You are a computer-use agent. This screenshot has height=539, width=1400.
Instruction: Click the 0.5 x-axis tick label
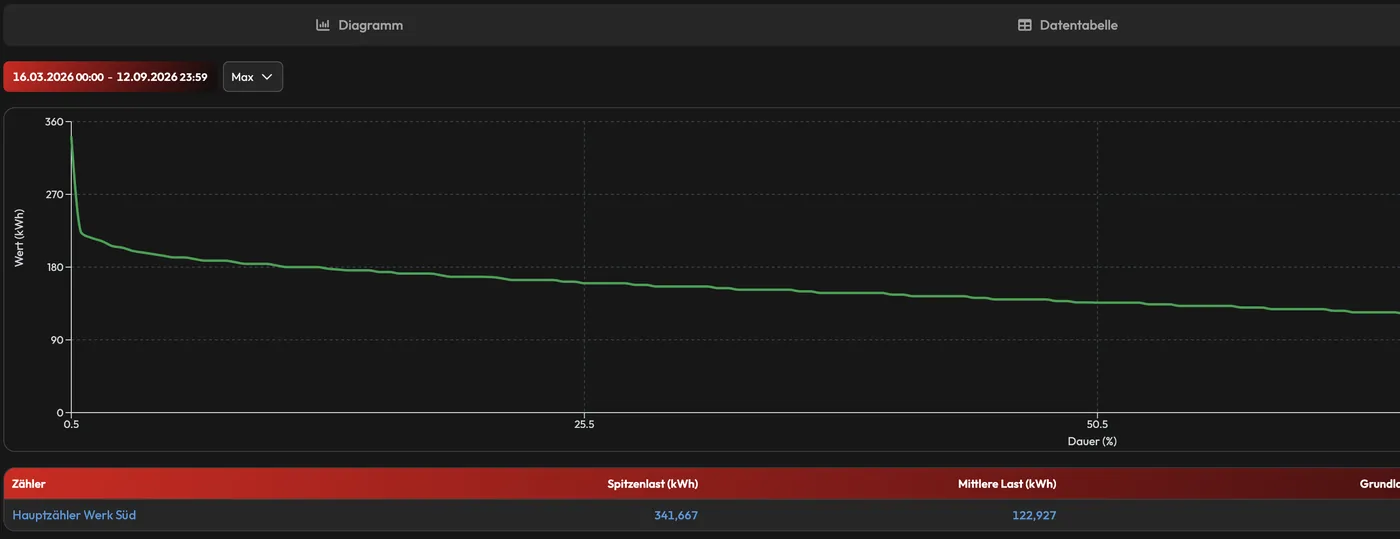click(x=71, y=425)
